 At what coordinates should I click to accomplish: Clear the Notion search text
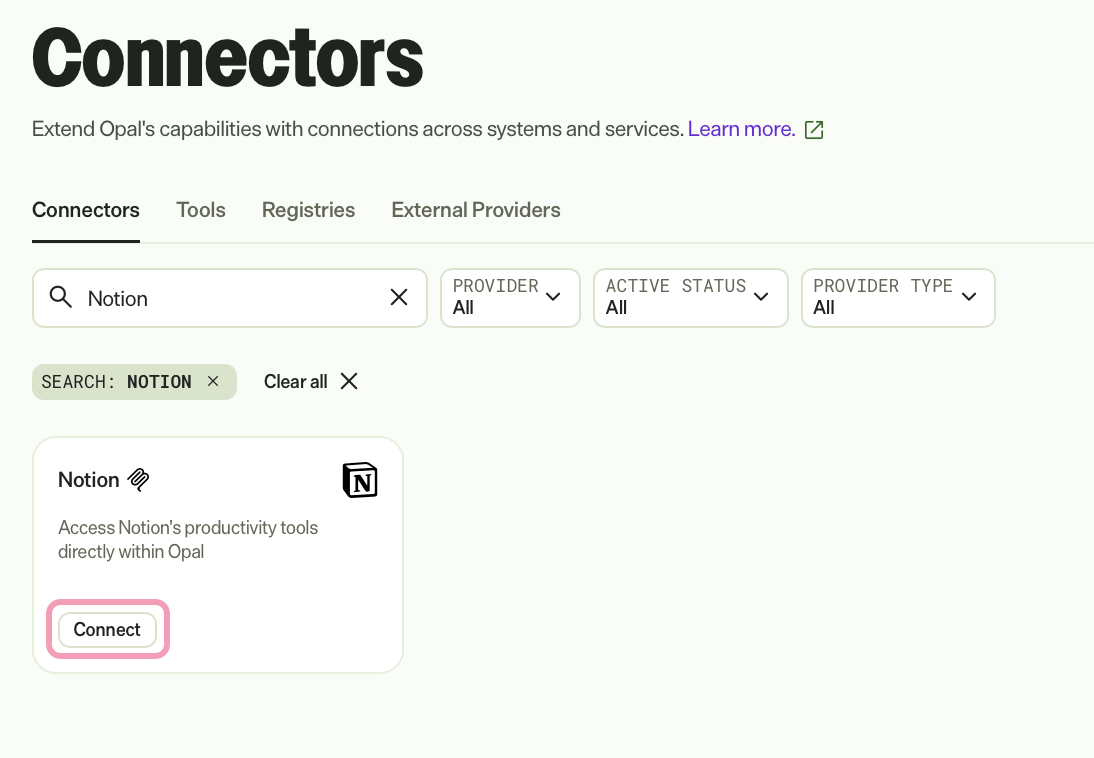[x=399, y=297]
